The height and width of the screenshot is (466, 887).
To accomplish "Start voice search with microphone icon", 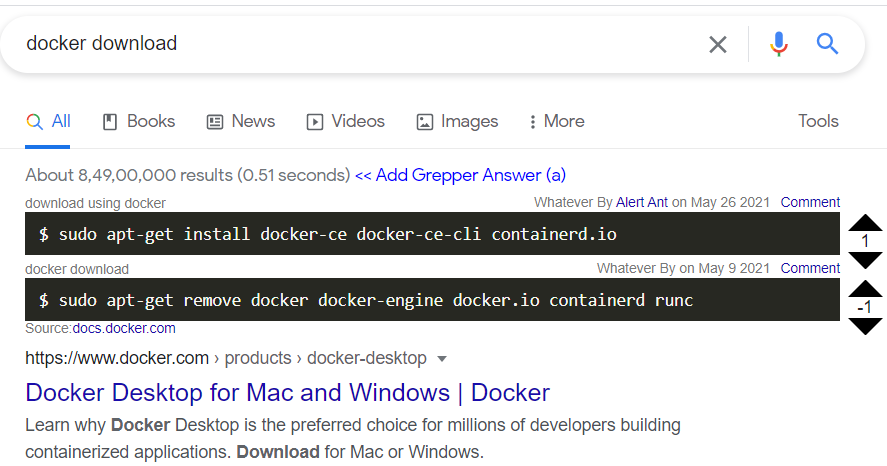I will (x=779, y=44).
